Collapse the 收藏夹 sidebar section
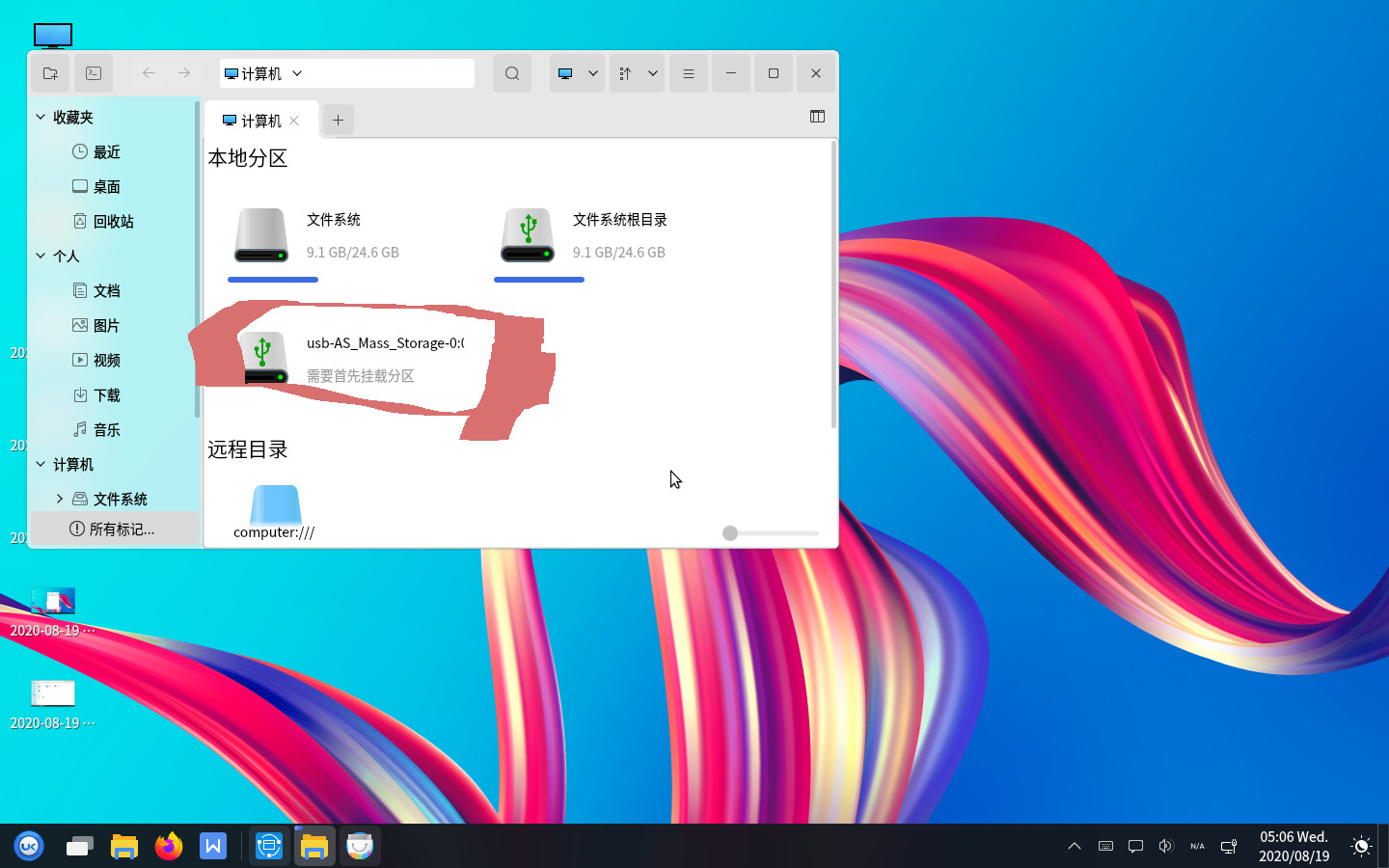 click(41, 117)
